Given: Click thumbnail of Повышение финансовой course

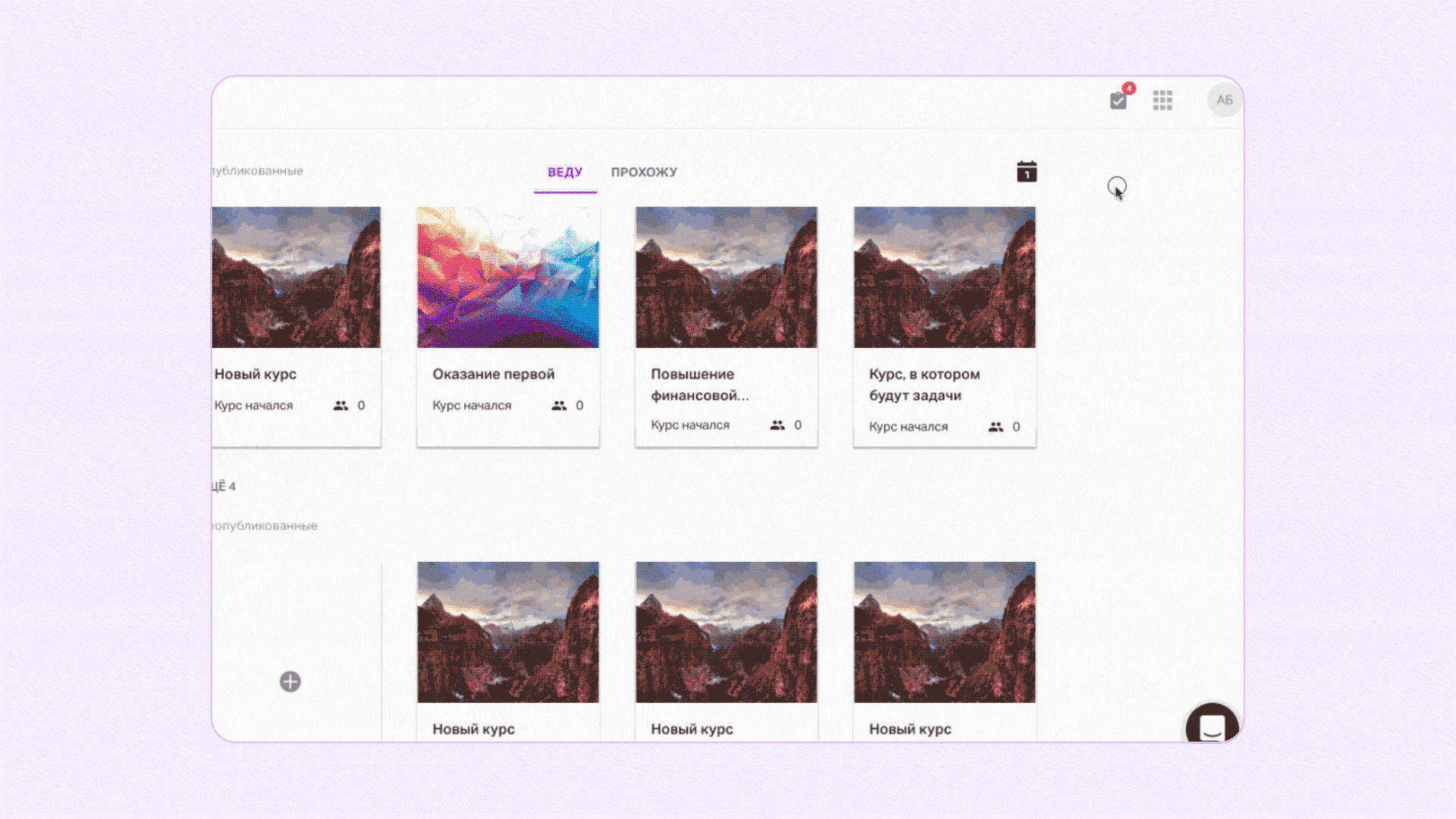Looking at the screenshot, I should coord(726,278).
